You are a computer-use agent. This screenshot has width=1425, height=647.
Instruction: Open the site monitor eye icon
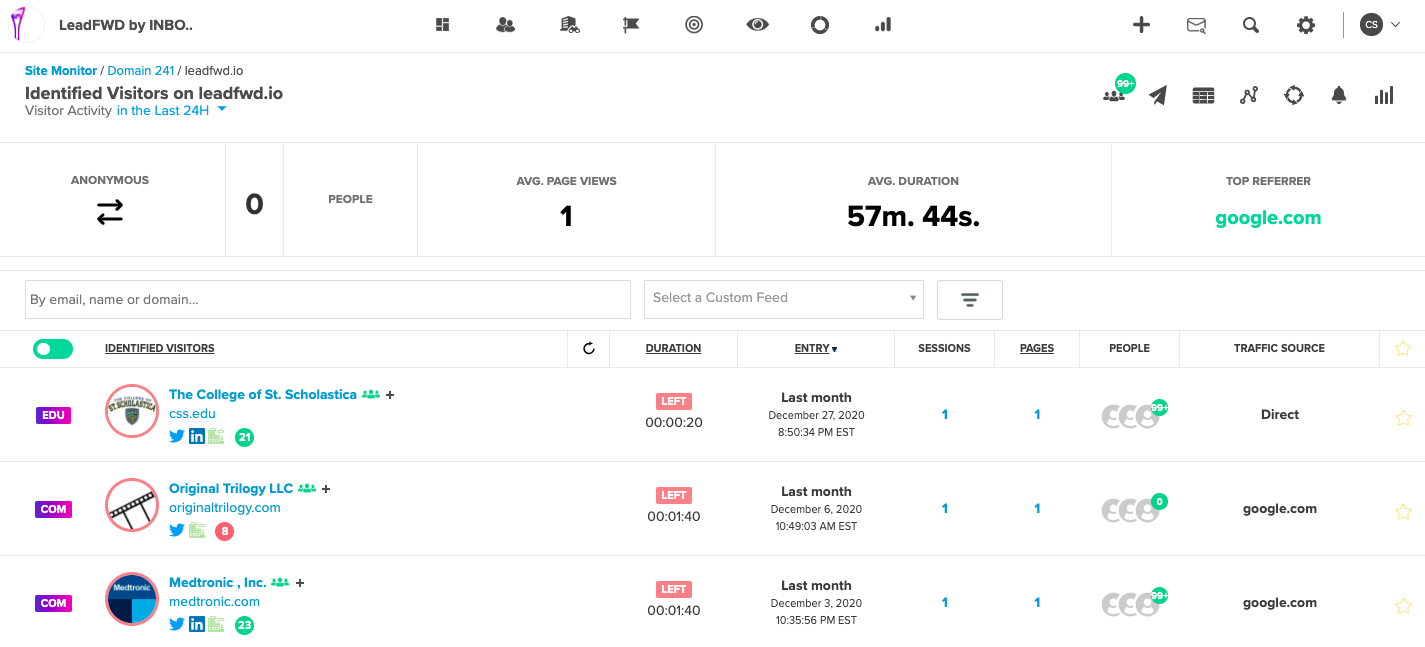tap(757, 25)
